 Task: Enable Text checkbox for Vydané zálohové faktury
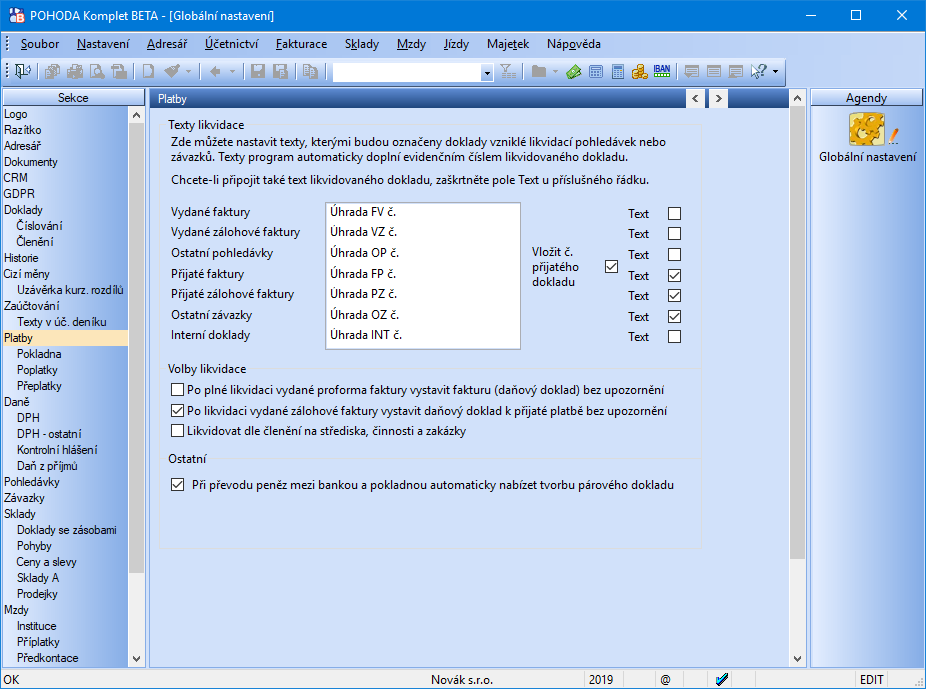coord(674,234)
